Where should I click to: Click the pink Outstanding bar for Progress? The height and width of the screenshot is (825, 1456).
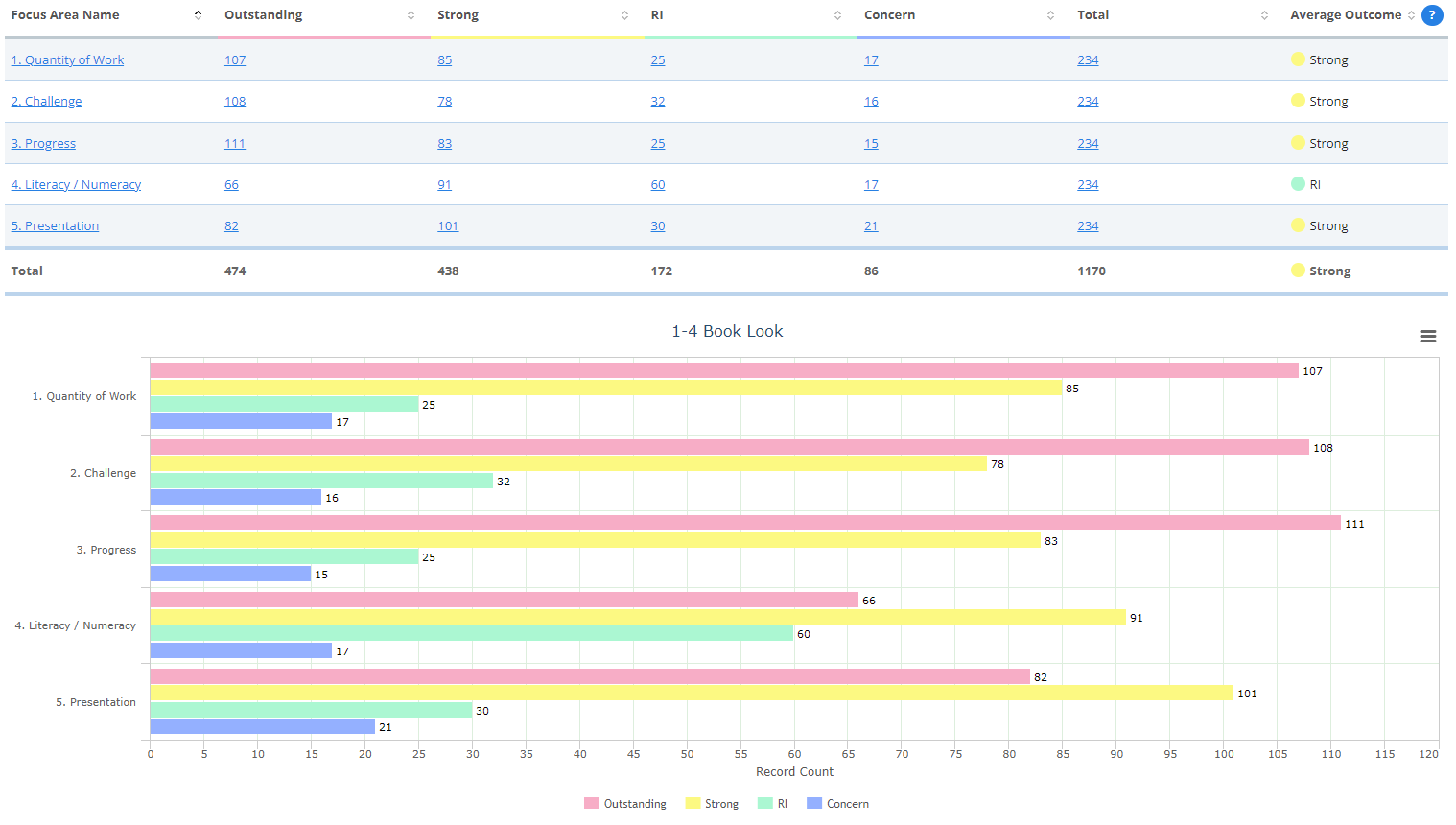744,524
